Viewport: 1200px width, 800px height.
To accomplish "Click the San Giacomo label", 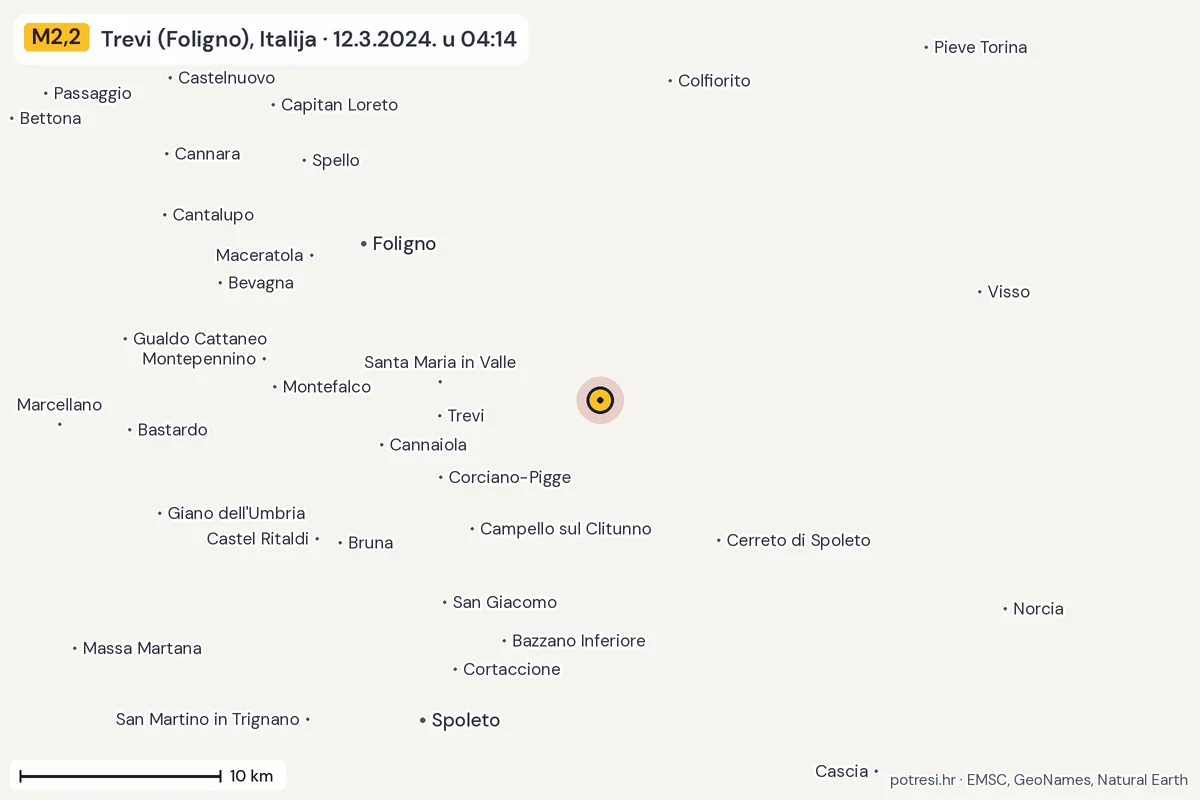I will (x=505, y=603).
